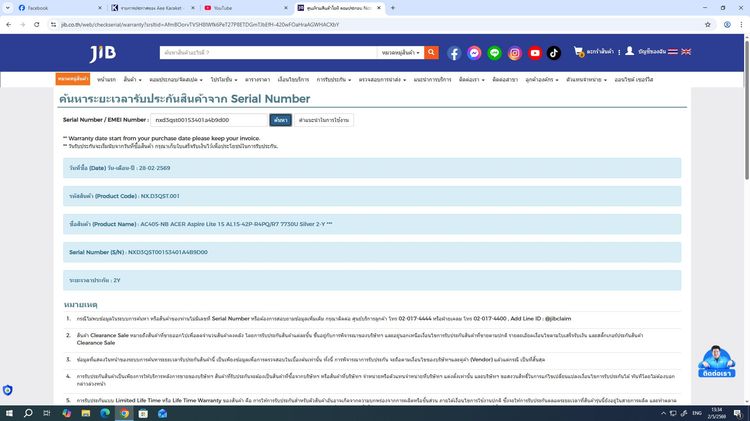Click the Serial Number input field
This screenshot has width=750, height=421.
coord(209,120)
